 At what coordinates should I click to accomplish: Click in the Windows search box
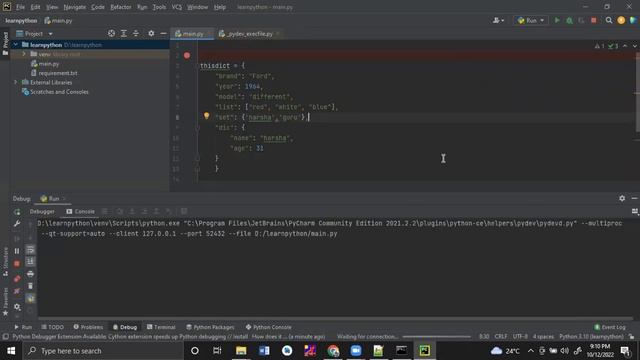point(102,351)
